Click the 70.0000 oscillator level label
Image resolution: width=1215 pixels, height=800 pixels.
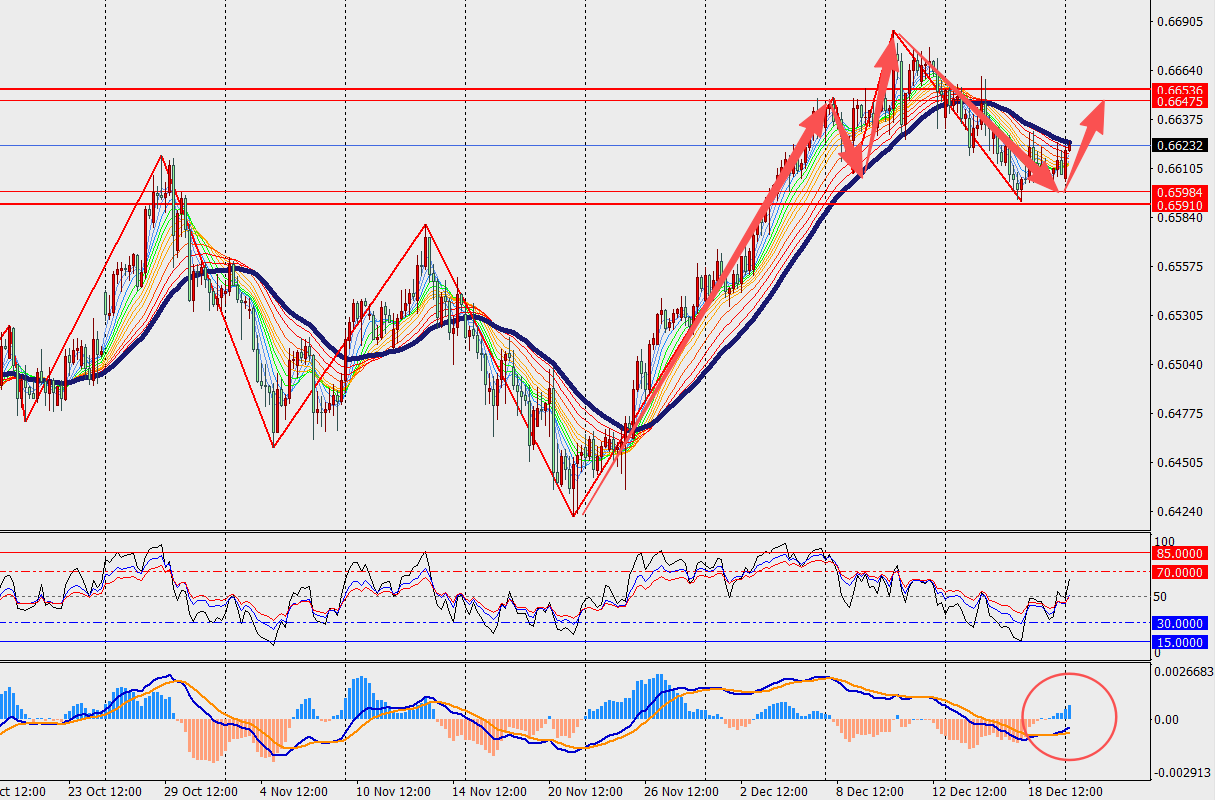(1178, 572)
